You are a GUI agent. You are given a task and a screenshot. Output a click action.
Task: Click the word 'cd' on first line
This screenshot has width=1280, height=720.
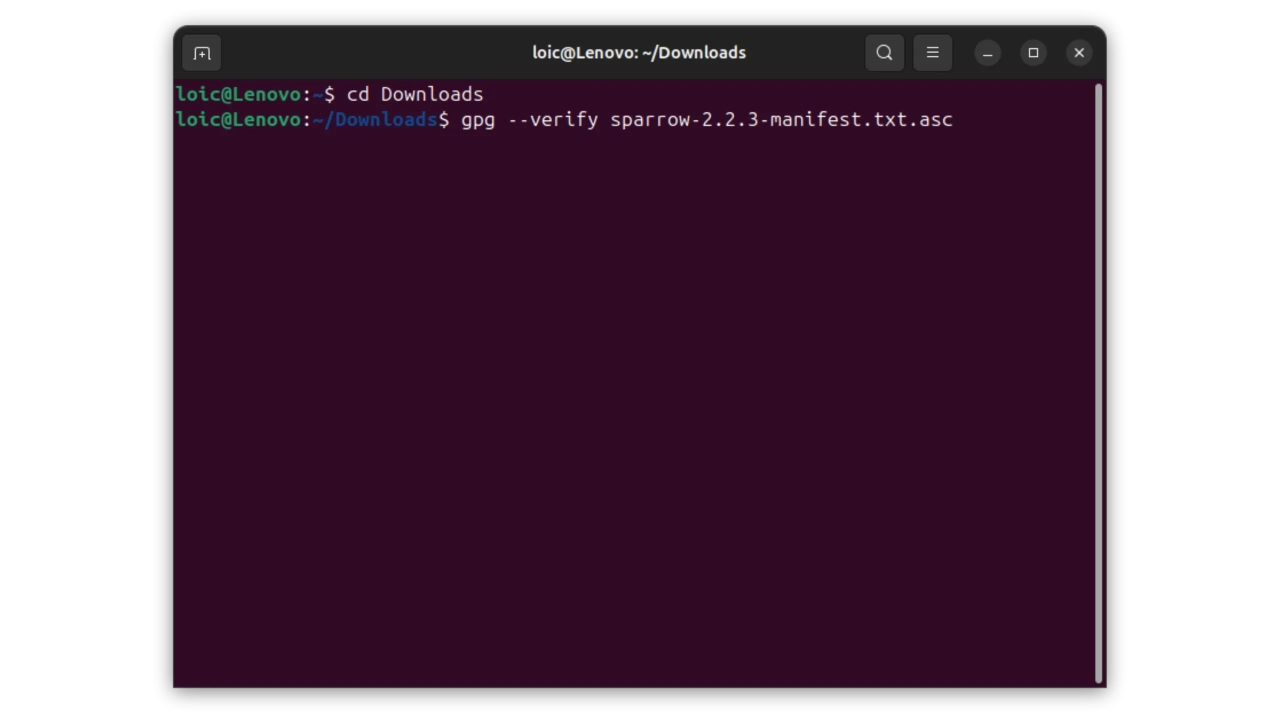(x=357, y=94)
